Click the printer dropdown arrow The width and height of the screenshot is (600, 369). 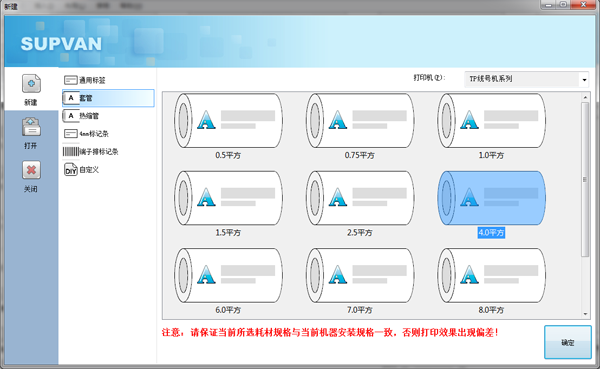[x=584, y=80]
